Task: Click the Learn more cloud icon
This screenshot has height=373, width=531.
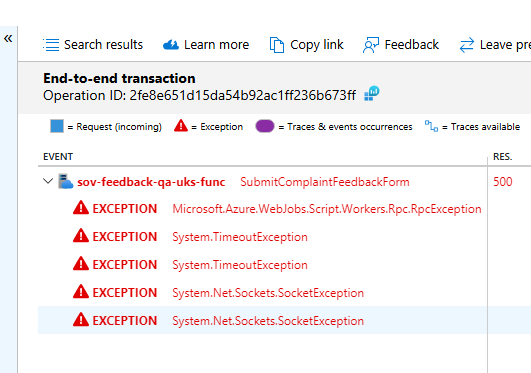Action: point(171,45)
